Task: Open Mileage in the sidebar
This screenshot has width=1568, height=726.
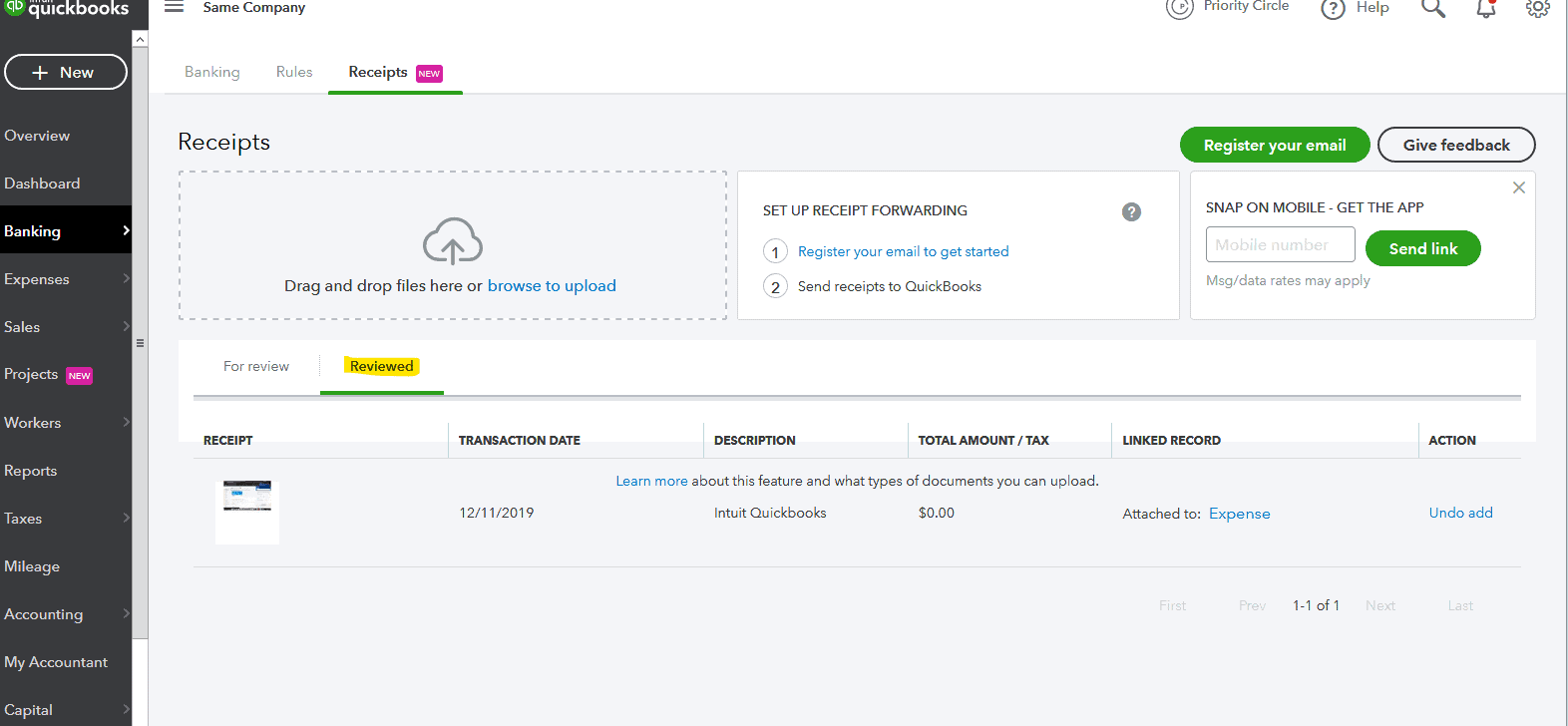Action: point(32,566)
